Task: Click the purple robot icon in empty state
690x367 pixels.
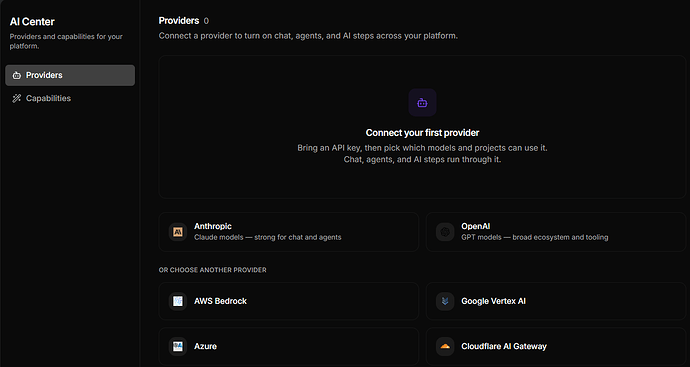Action: click(422, 103)
